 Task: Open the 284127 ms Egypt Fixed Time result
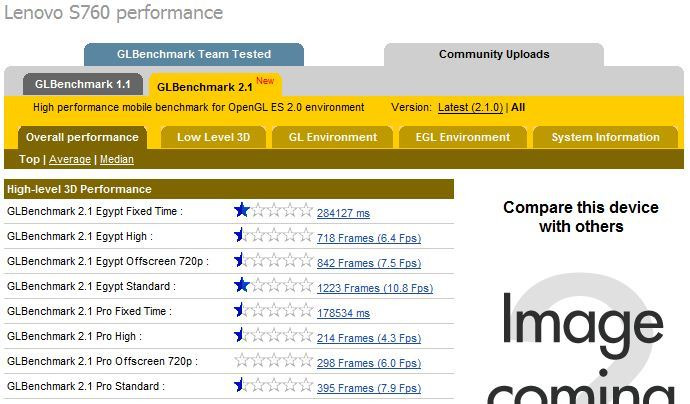[343, 213]
